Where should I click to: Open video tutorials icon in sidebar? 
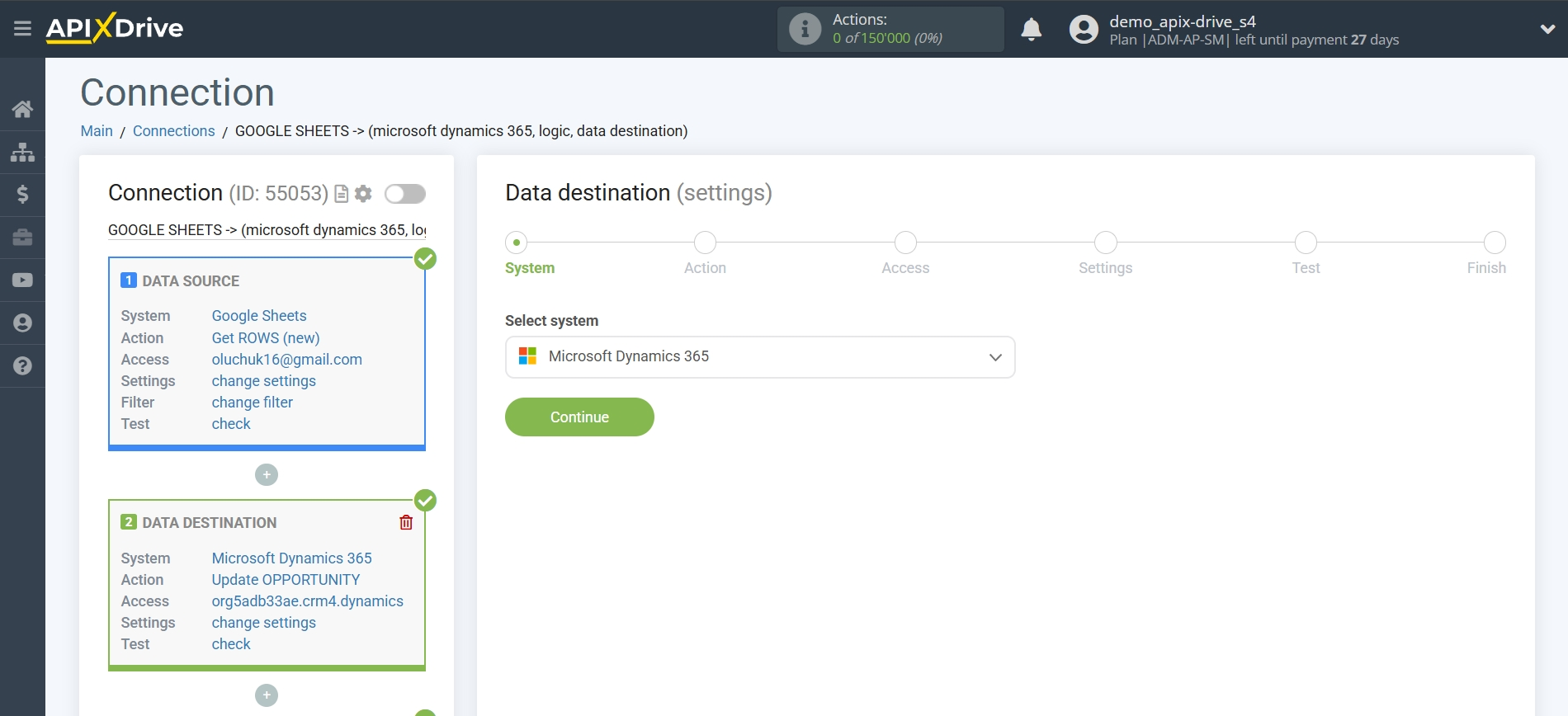(22, 280)
